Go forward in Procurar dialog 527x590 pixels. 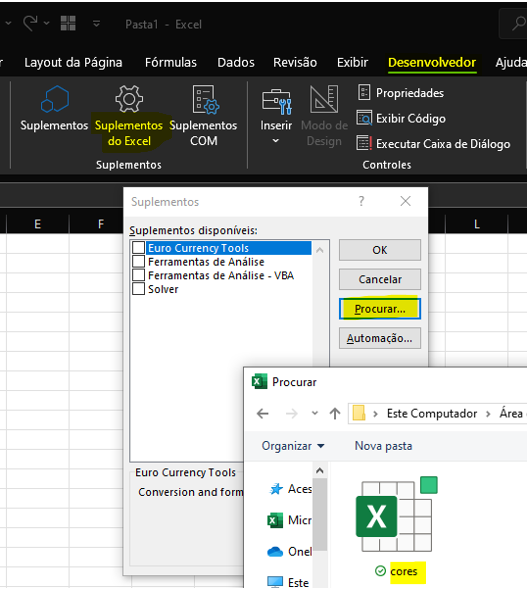292,414
